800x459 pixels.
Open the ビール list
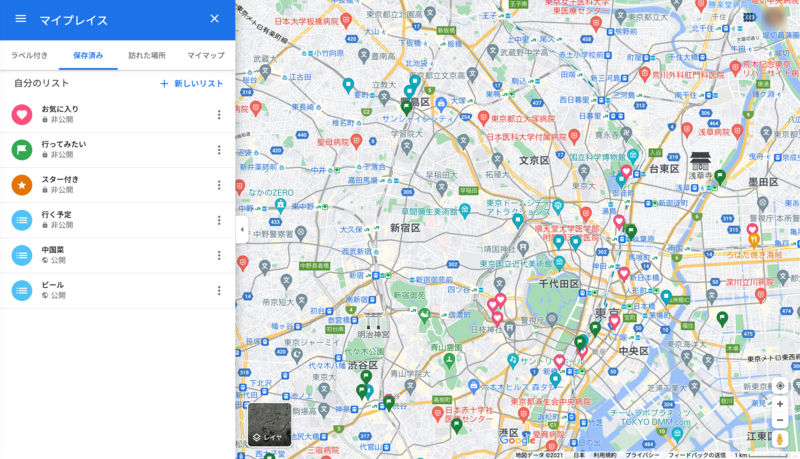coord(117,291)
